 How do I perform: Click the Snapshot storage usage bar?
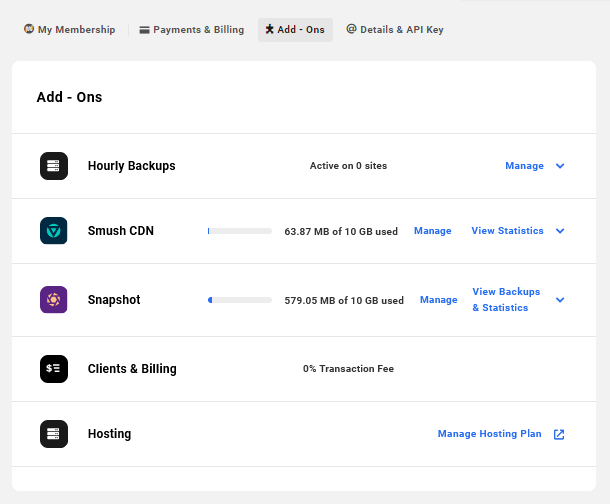point(239,300)
